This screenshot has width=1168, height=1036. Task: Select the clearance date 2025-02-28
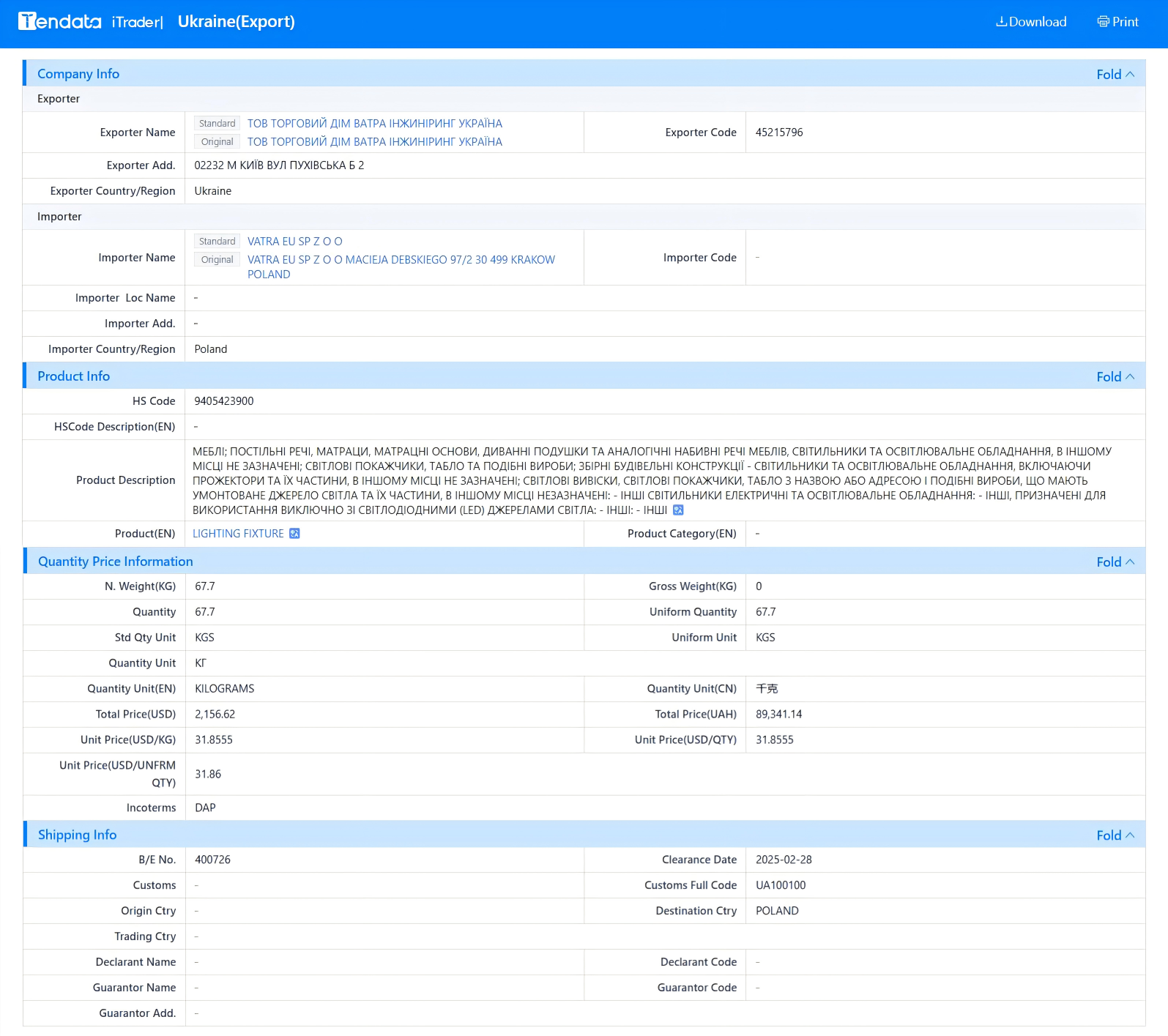pyautogui.click(x=784, y=860)
